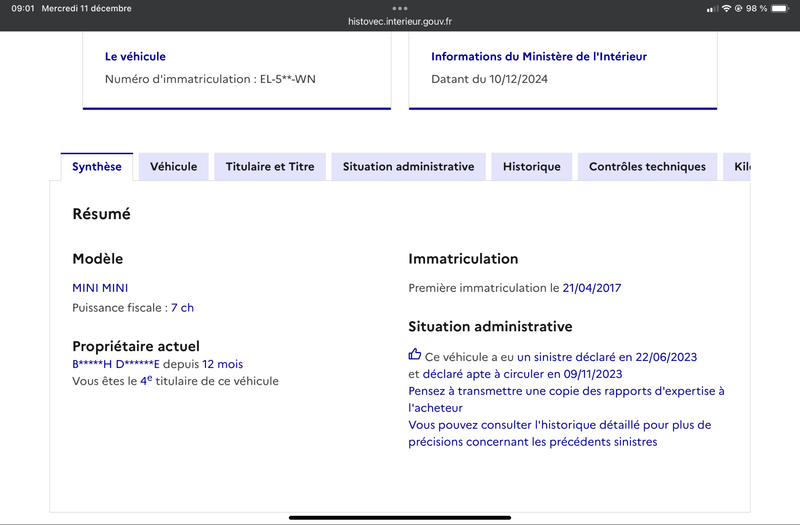Select the partially hidden Kilométrage tab

pyautogui.click(x=737, y=167)
